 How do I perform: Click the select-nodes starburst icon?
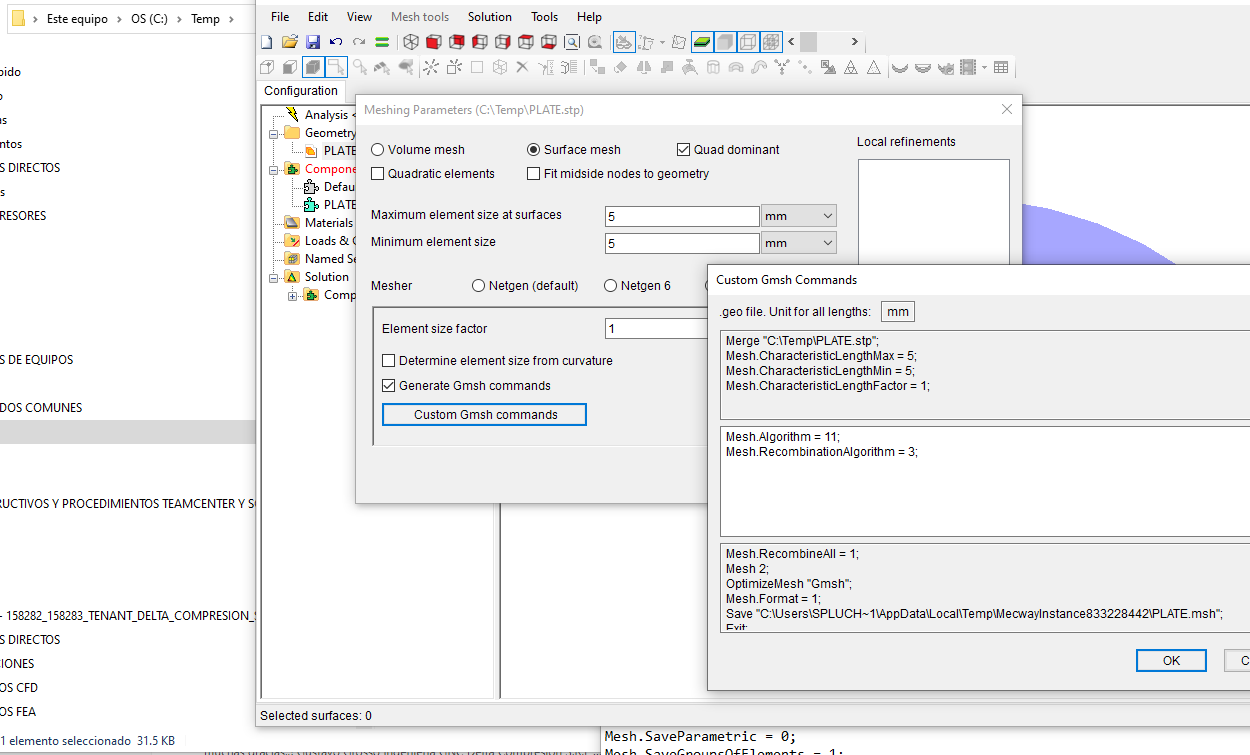pos(430,67)
